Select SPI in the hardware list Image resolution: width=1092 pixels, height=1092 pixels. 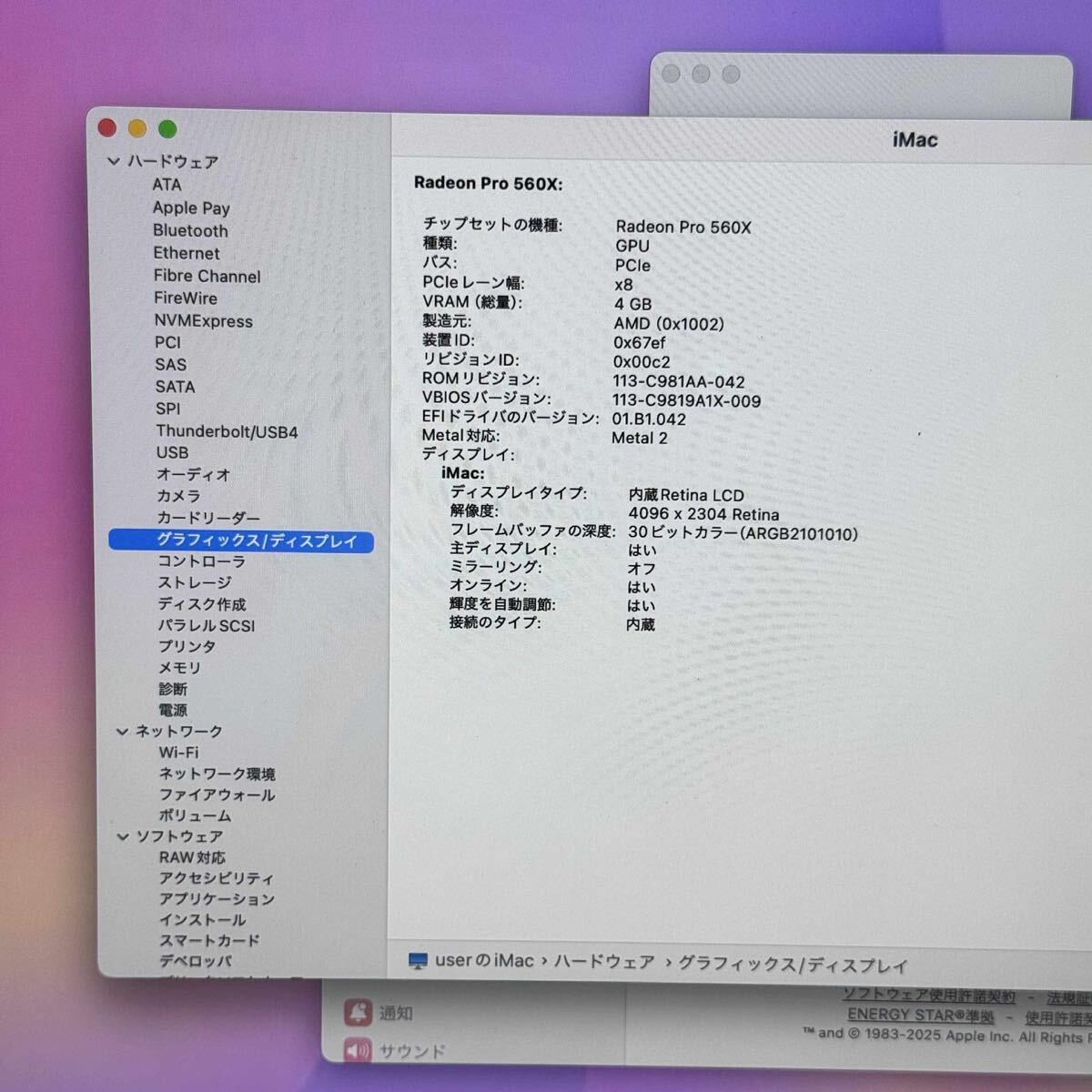(x=167, y=409)
